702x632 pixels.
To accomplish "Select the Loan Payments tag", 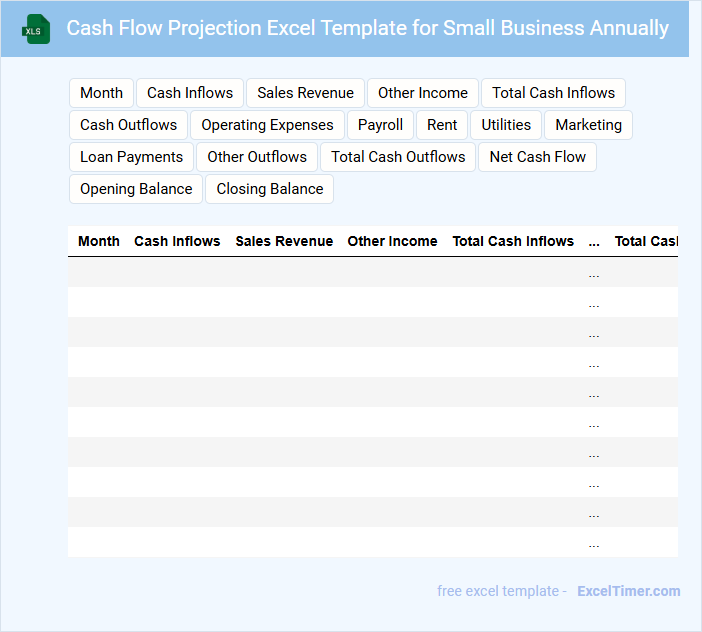I will pos(131,157).
